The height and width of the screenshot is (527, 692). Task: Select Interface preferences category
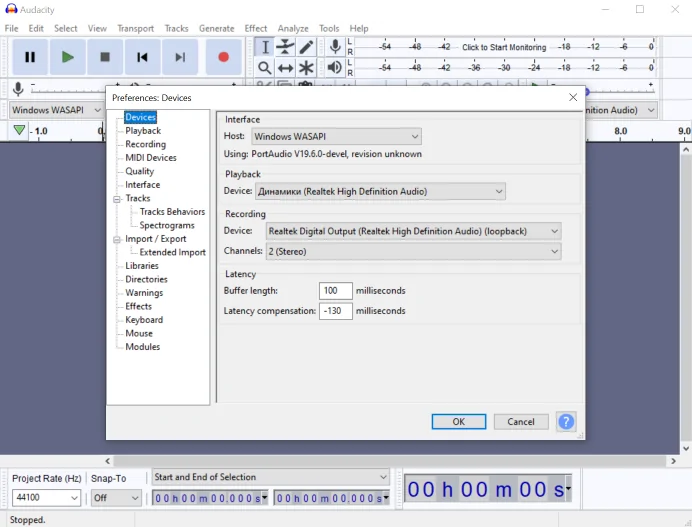tap(143, 184)
